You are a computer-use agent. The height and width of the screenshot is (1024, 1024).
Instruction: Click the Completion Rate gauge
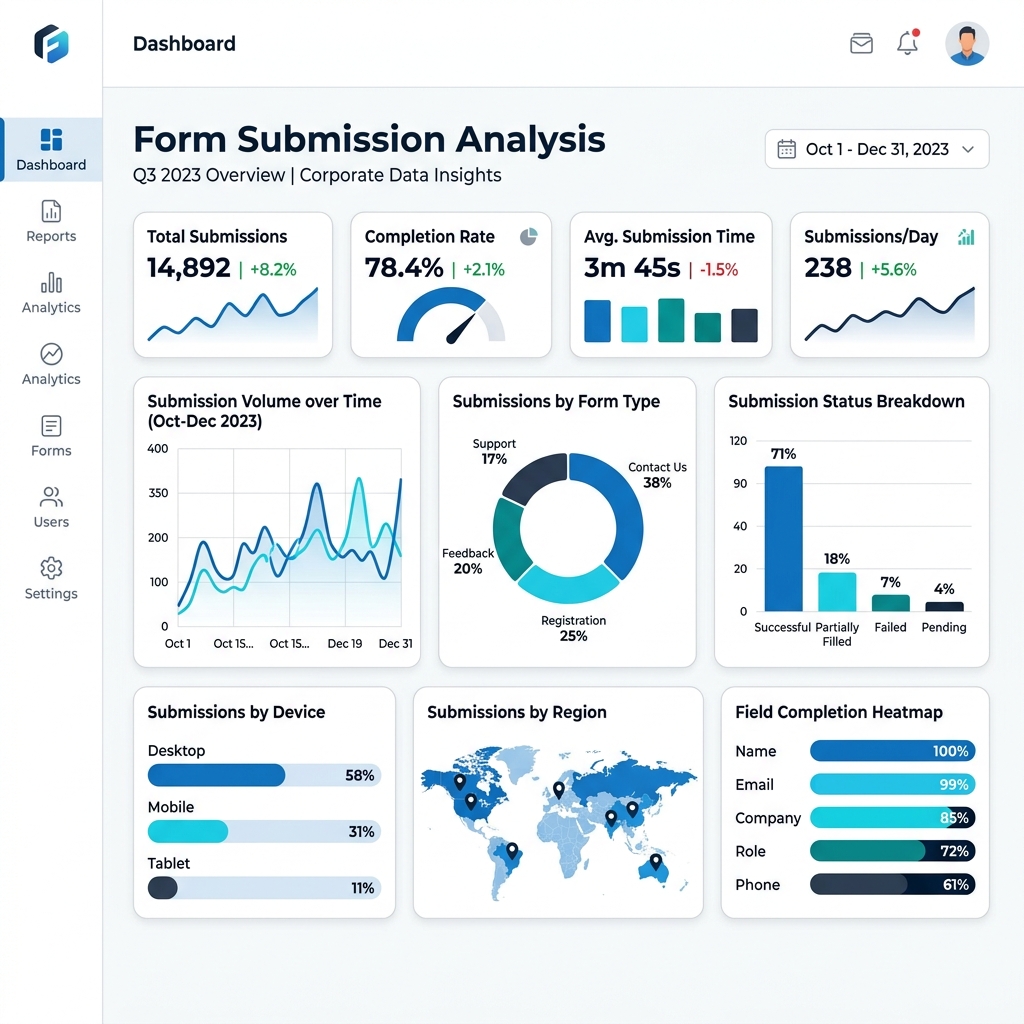451,315
